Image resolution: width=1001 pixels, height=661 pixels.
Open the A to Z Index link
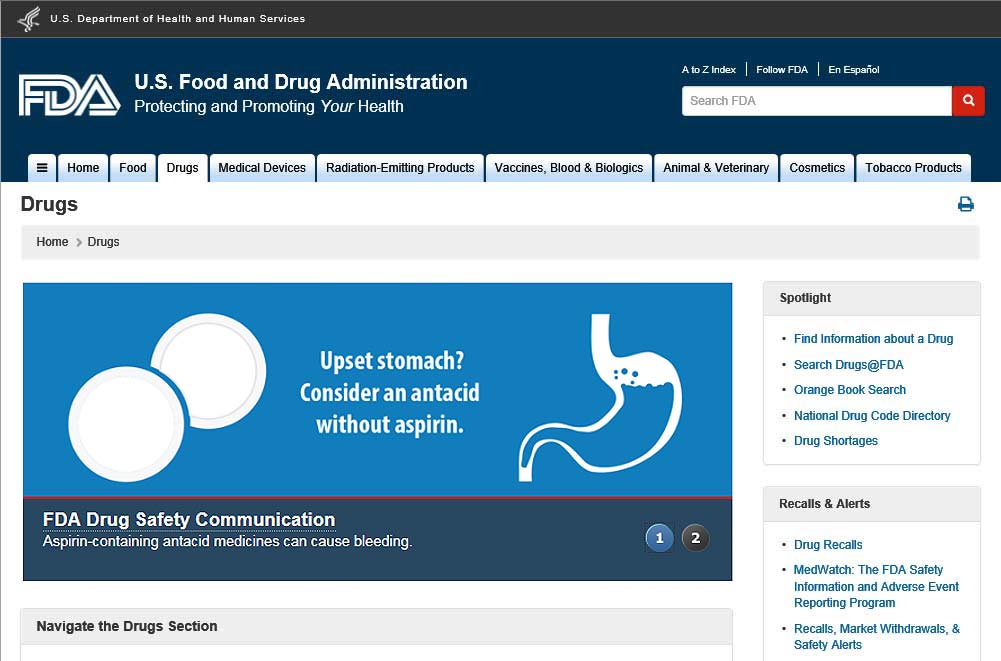[x=708, y=70]
